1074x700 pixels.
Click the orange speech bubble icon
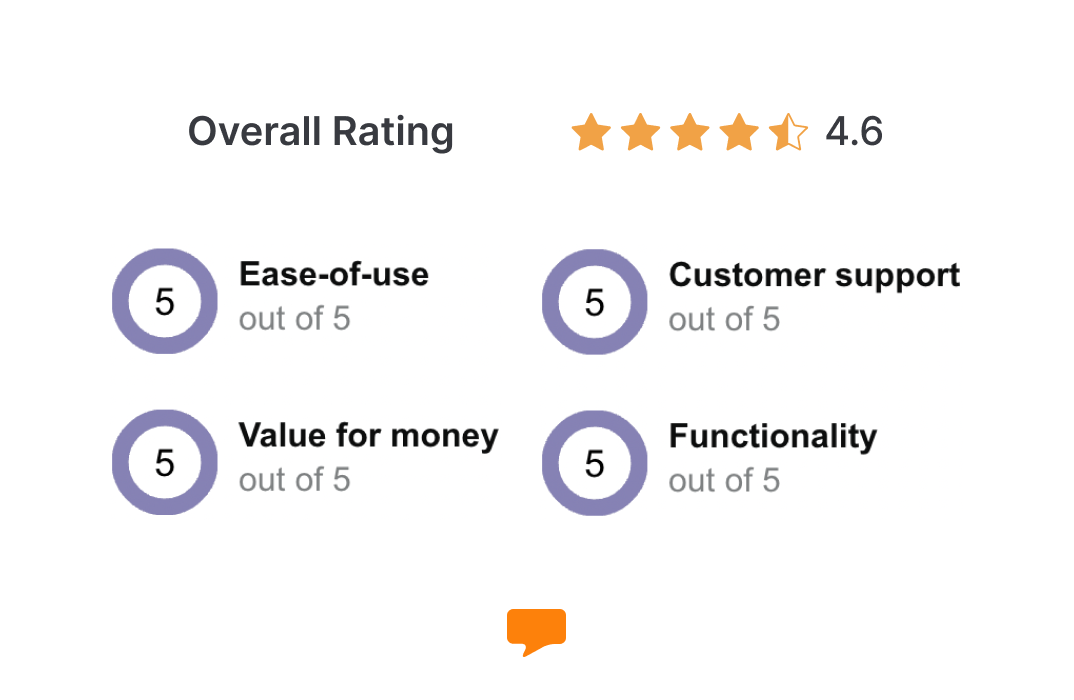(536, 632)
